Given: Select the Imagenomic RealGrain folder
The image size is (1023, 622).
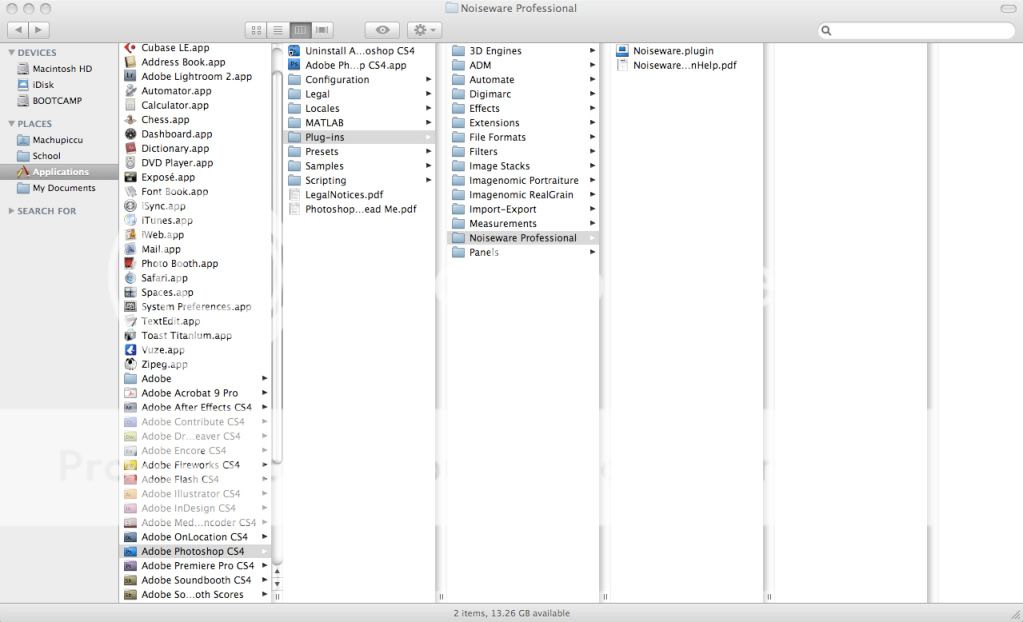Looking at the screenshot, I should tap(523, 194).
